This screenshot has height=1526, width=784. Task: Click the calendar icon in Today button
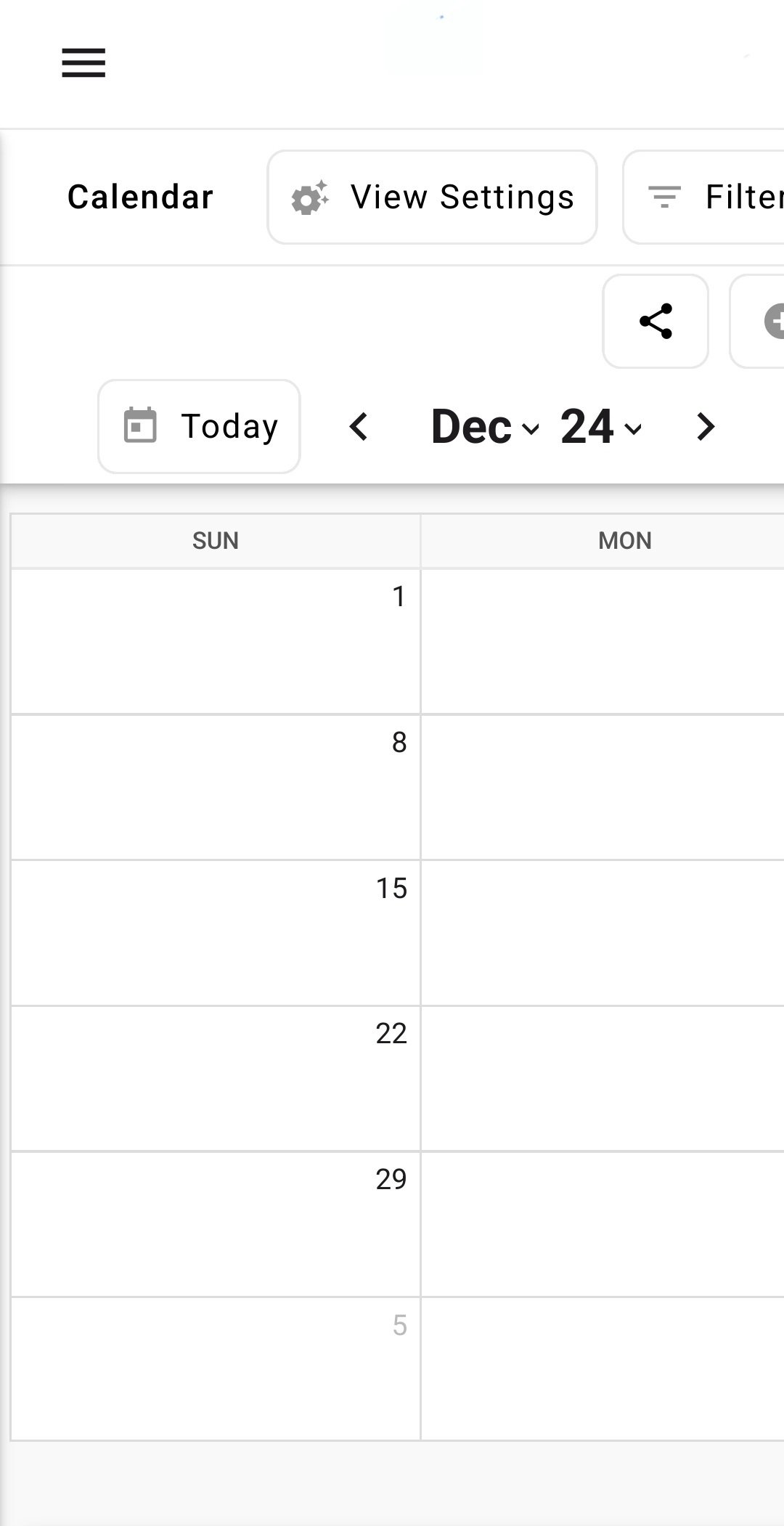140,426
